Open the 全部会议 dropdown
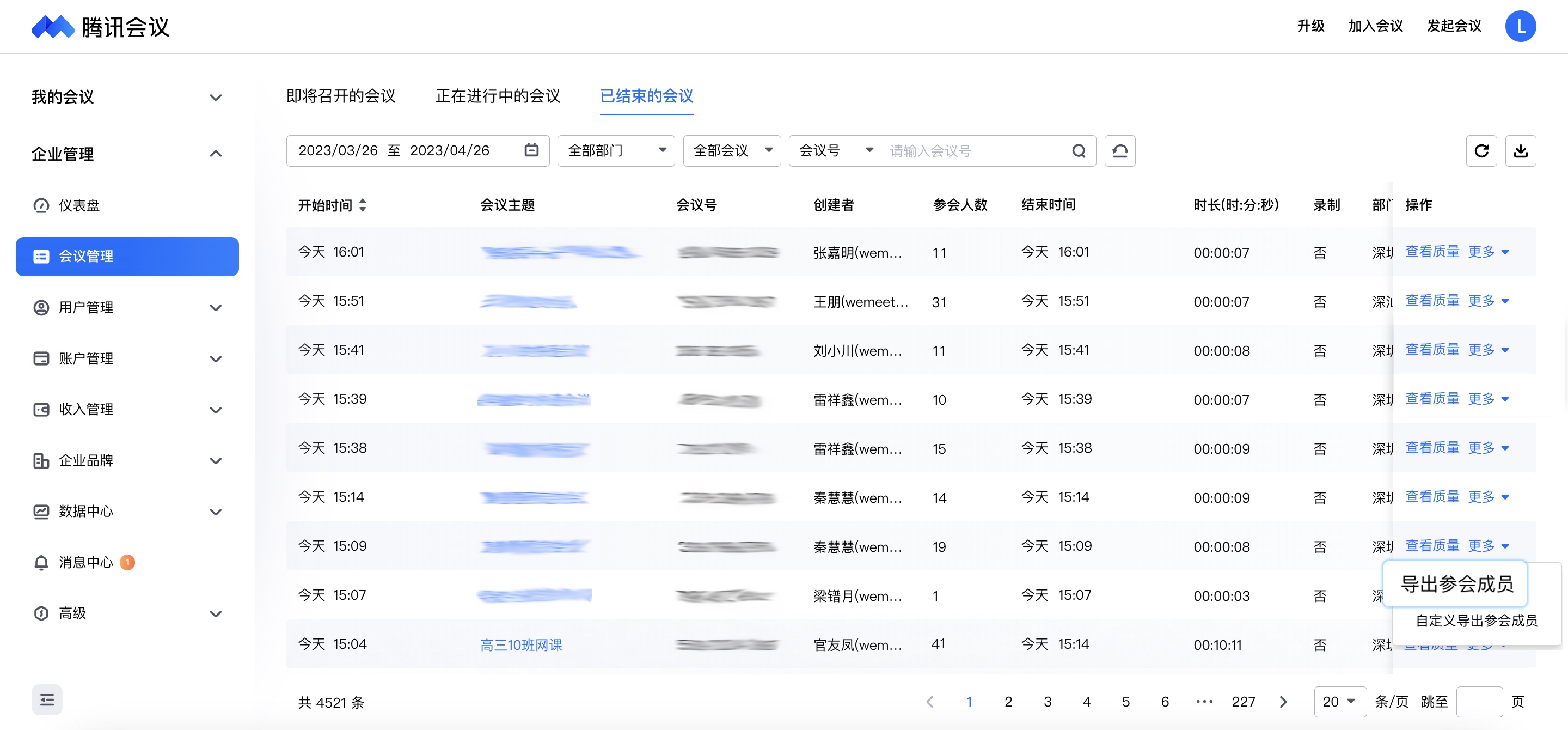Viewport: 1568px width, 730px height. click(x=732, y=151)
